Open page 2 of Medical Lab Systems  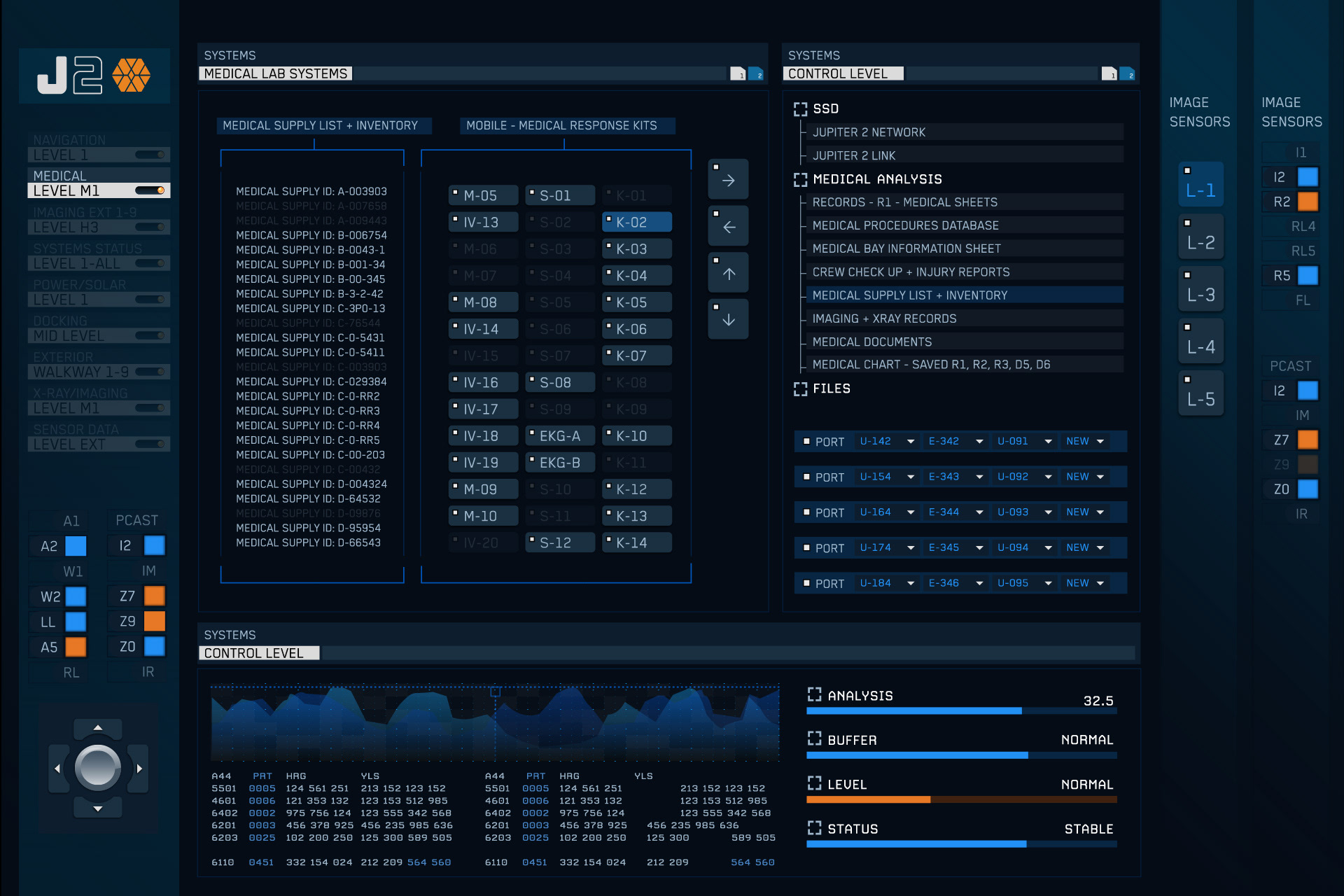point(755,73)
